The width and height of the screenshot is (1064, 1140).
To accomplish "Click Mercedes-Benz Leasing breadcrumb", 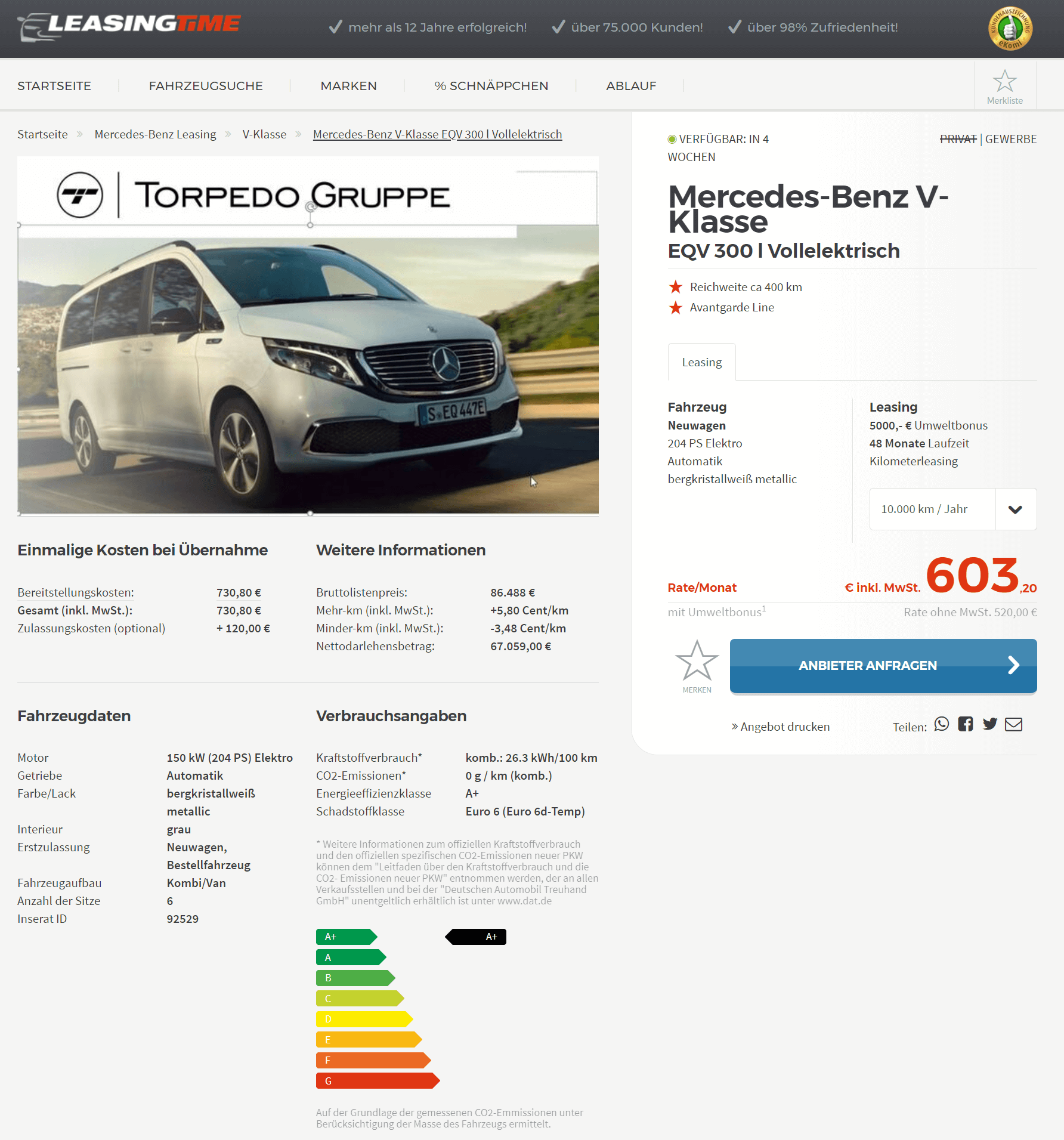I will tap(155, 134).
